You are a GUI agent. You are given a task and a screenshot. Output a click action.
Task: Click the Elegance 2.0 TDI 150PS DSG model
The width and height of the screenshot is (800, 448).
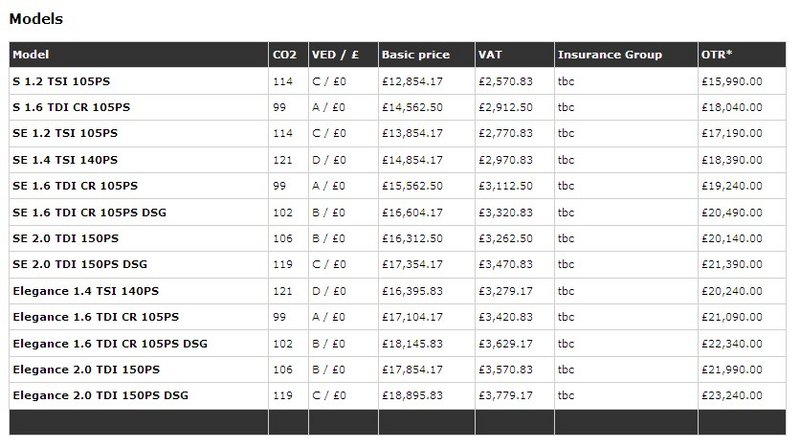pyautogui.click(x=101, y=395)
